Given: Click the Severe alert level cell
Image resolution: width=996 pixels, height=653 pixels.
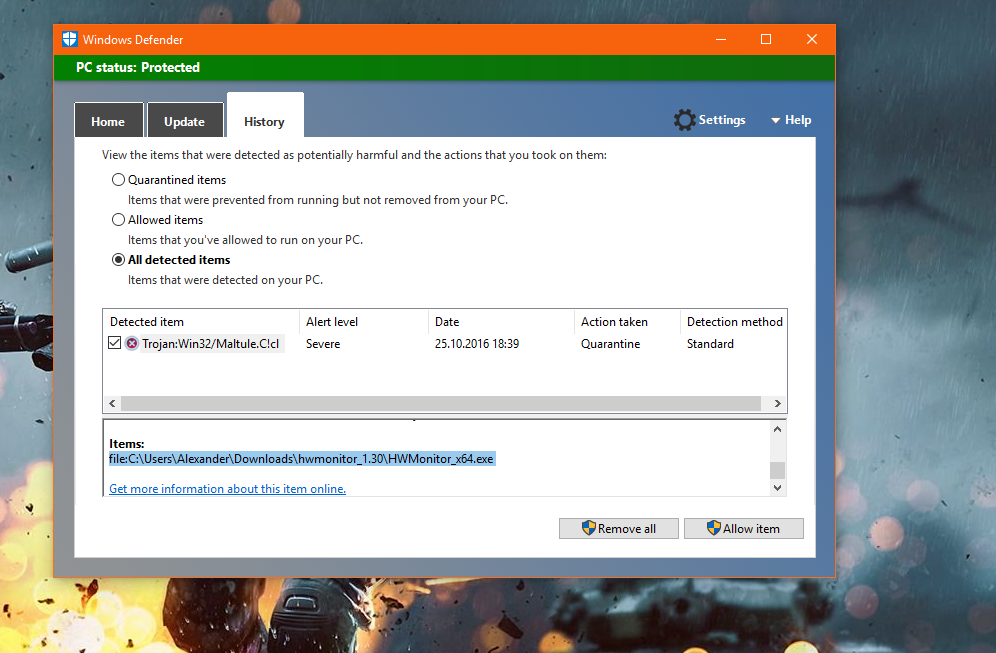Looking at the screenshot, I should pyautogui.click(x=323, y=344).
